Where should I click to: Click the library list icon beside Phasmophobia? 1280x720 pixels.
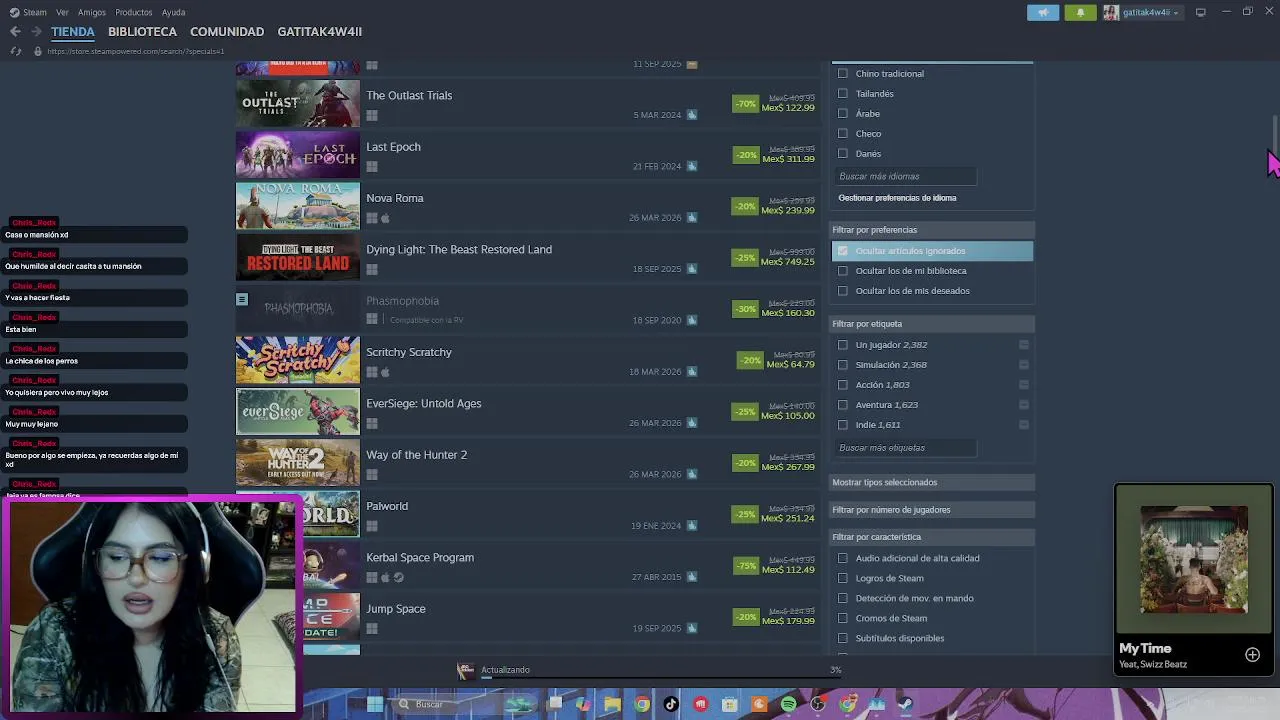pyautogui.click(x=241, y=299)
